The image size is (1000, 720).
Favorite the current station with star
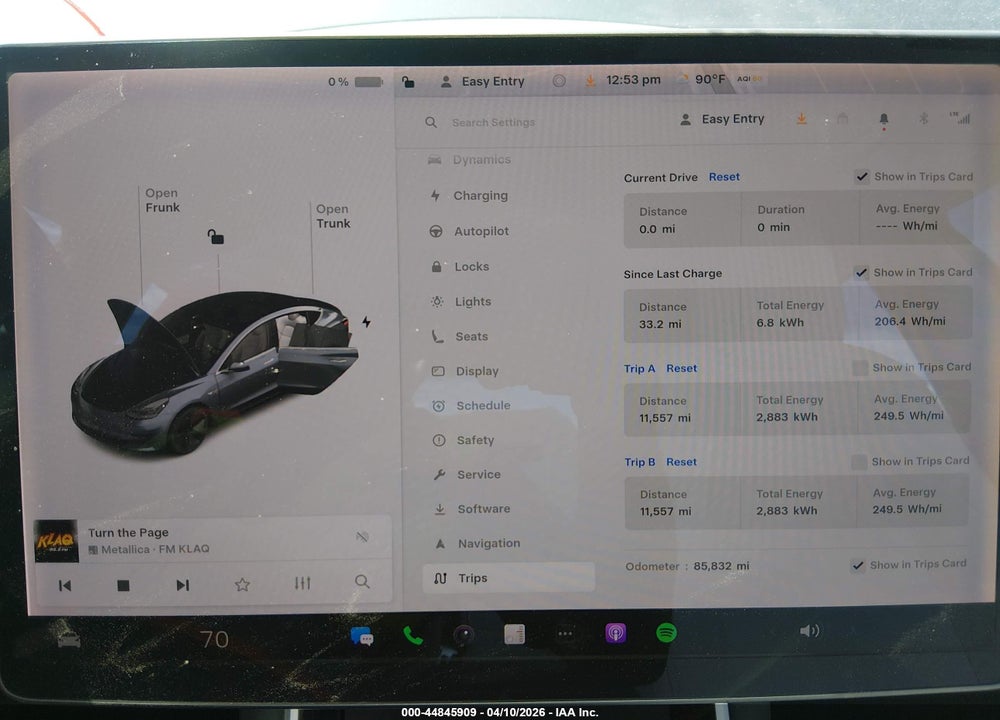click(242, 584)
